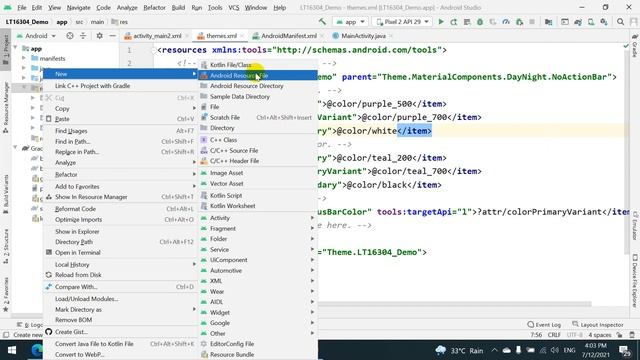Viewport: 640px width, 360px height.
Task: Open the Project tool window sidebar tab
Action: (x=6, y=48)
